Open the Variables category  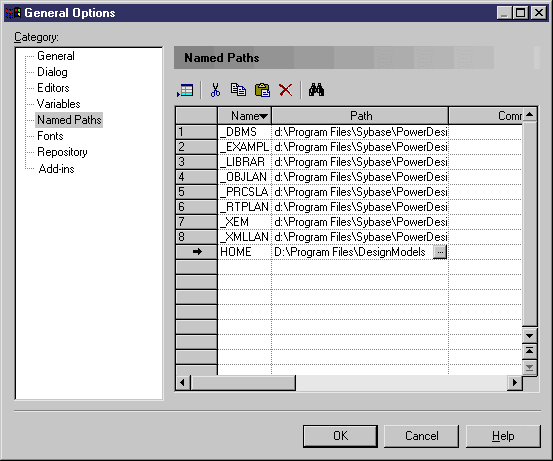click(59, 104)
